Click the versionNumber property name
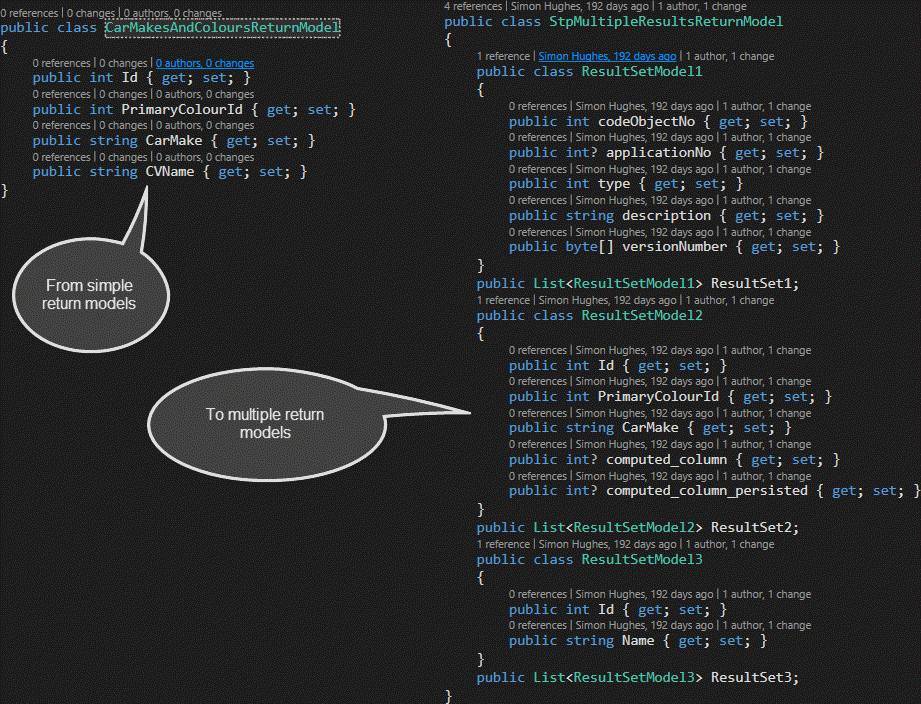 click(x=674, y=247)
